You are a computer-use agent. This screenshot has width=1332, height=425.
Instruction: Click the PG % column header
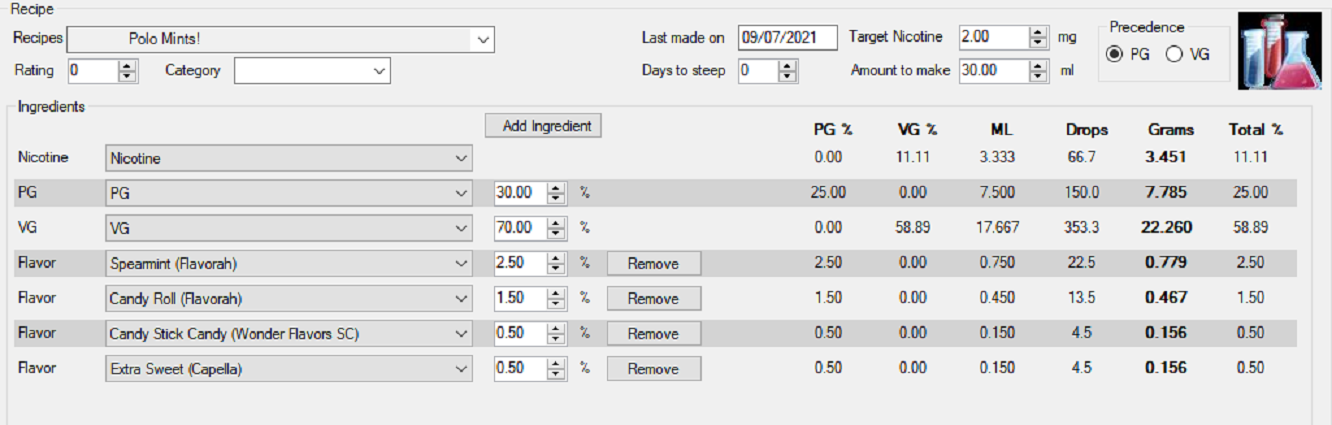(832, 129)
